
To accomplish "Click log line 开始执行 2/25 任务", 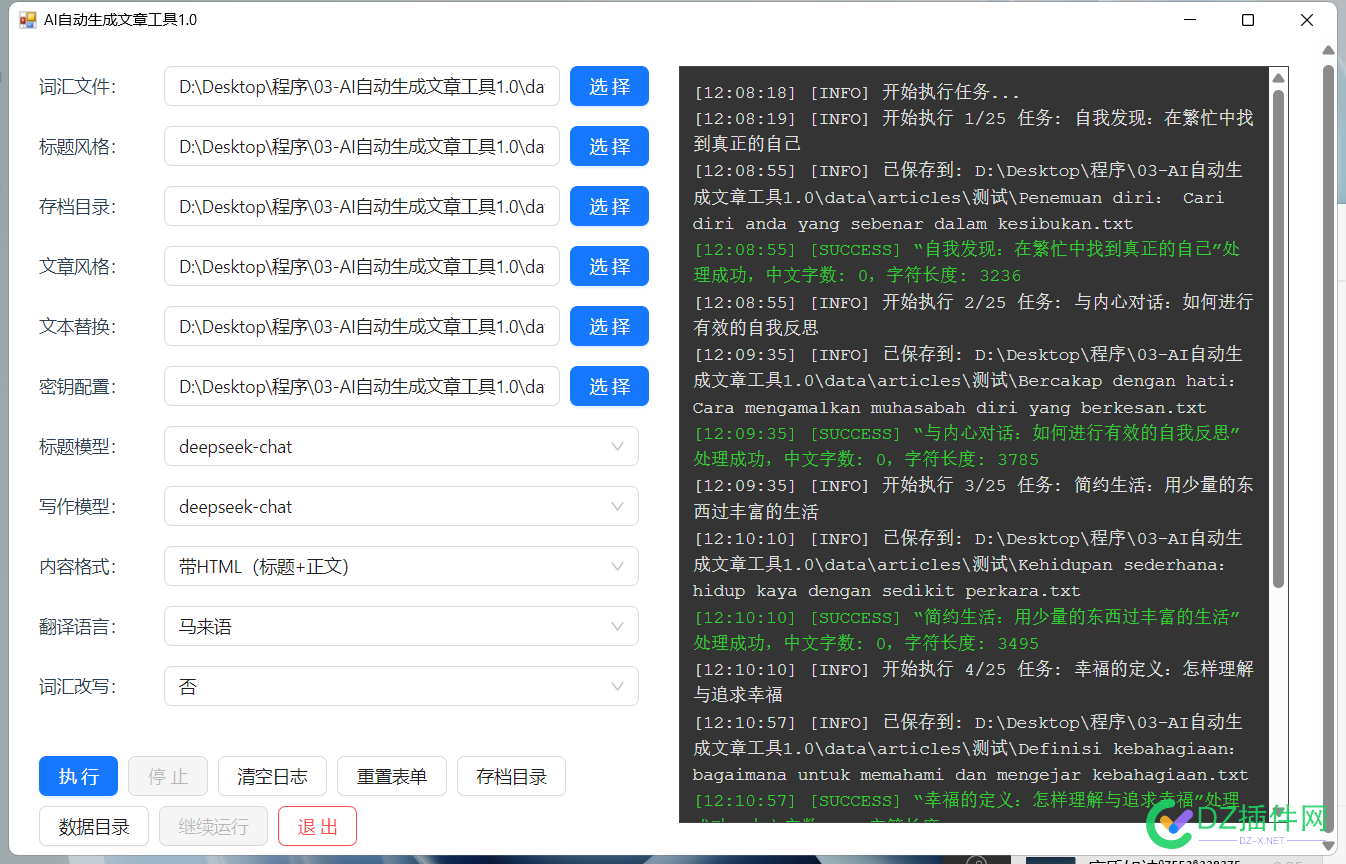I will click(x=973, y=314).
